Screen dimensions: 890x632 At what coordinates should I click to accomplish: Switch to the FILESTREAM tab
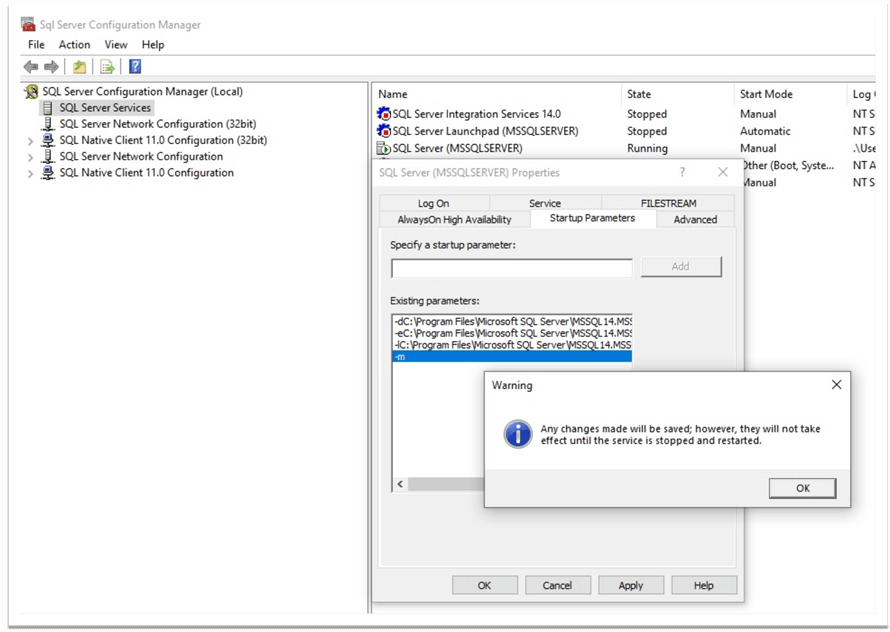[668, 203]
